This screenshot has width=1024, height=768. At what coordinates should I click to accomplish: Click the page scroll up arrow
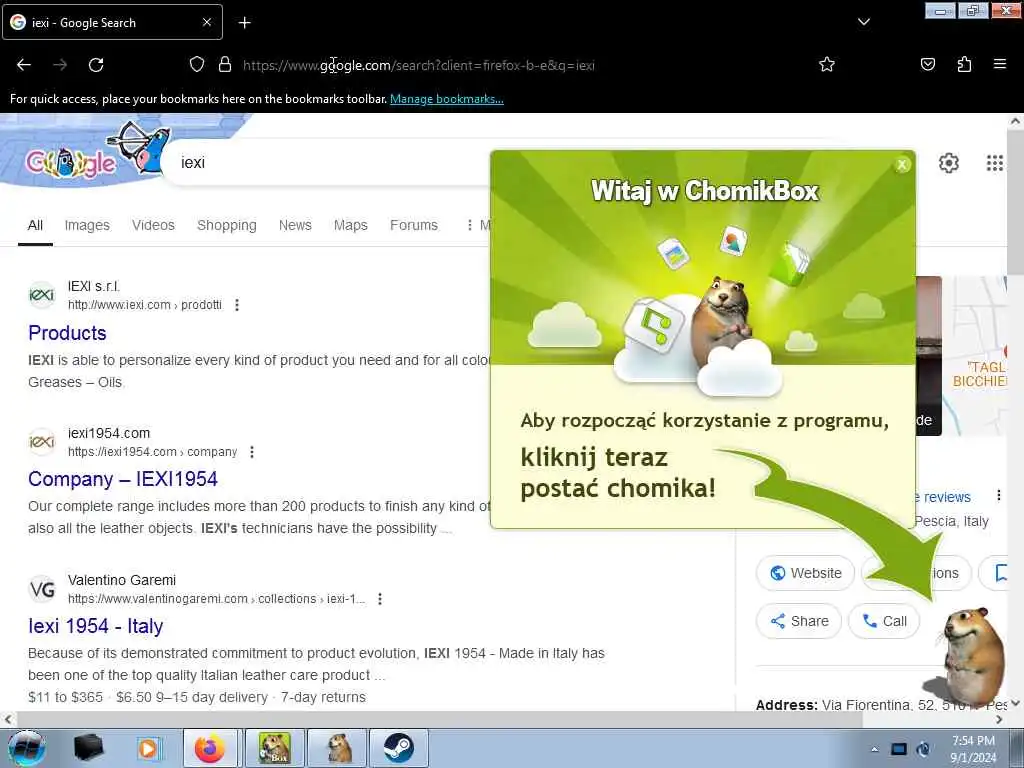(x=1016, y=121)
